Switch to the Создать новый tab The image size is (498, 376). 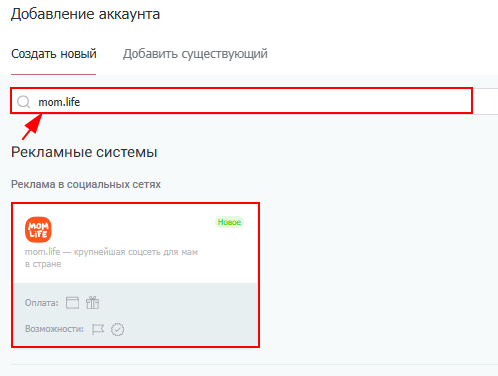click(54, 54)
